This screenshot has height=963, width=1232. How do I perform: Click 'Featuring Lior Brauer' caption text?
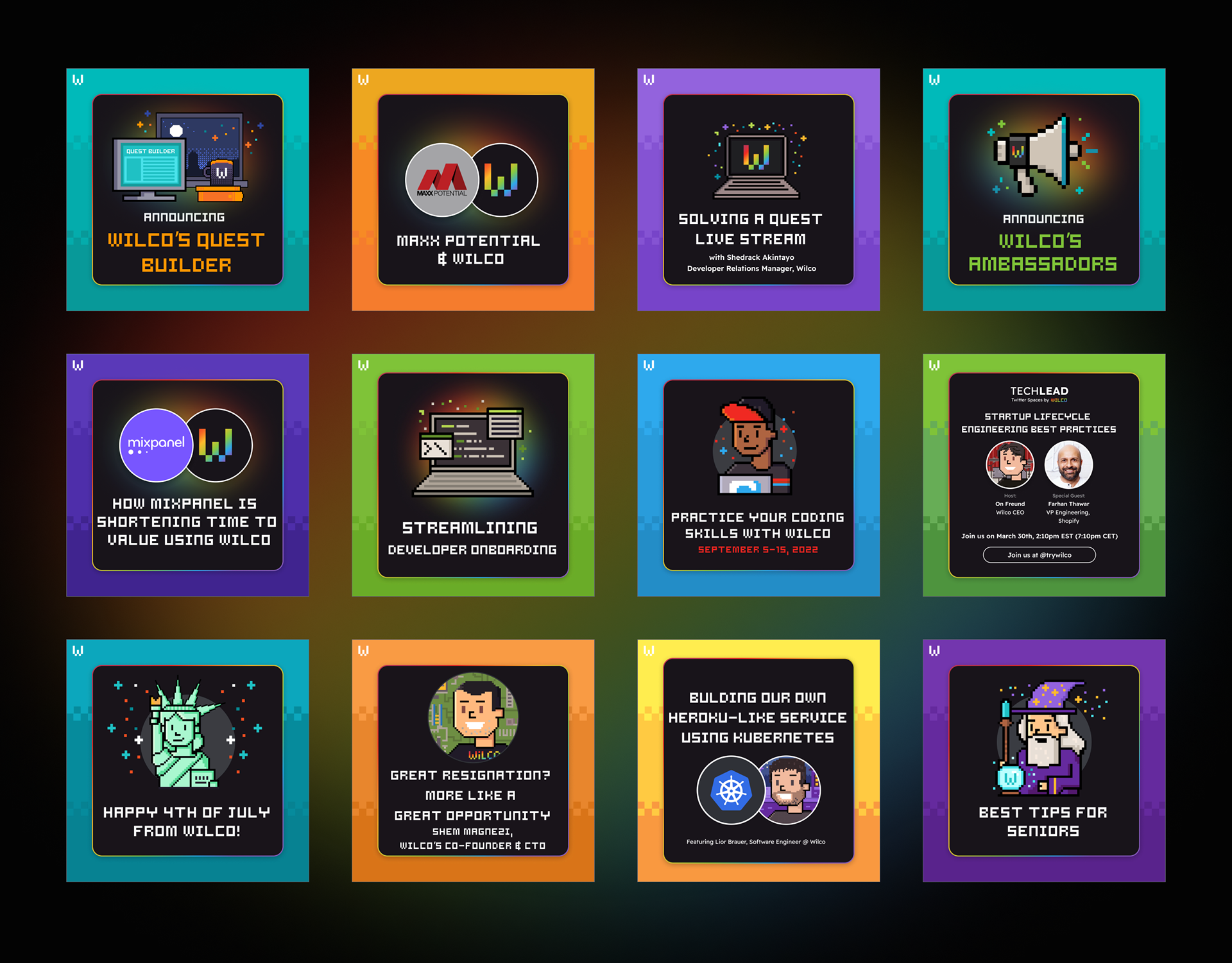756,842
